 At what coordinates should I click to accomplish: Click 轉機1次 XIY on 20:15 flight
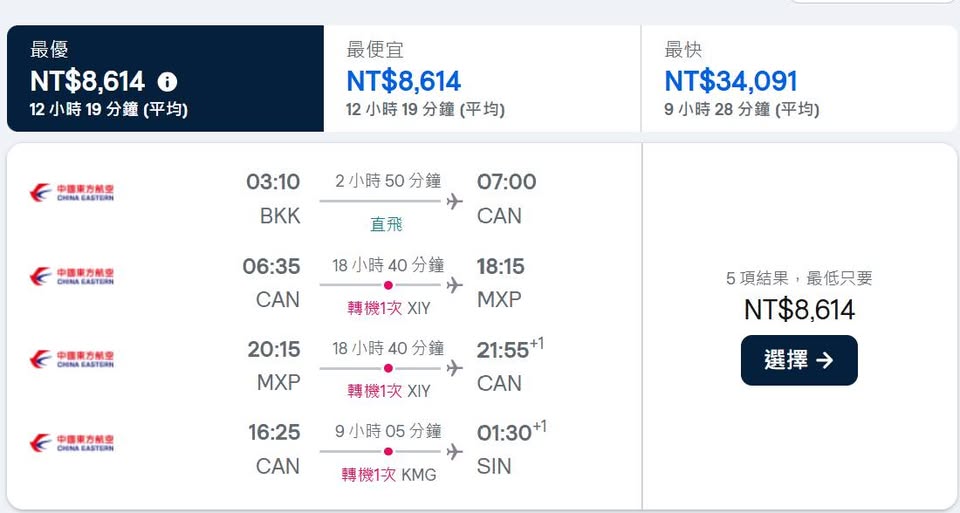(389, 391)
